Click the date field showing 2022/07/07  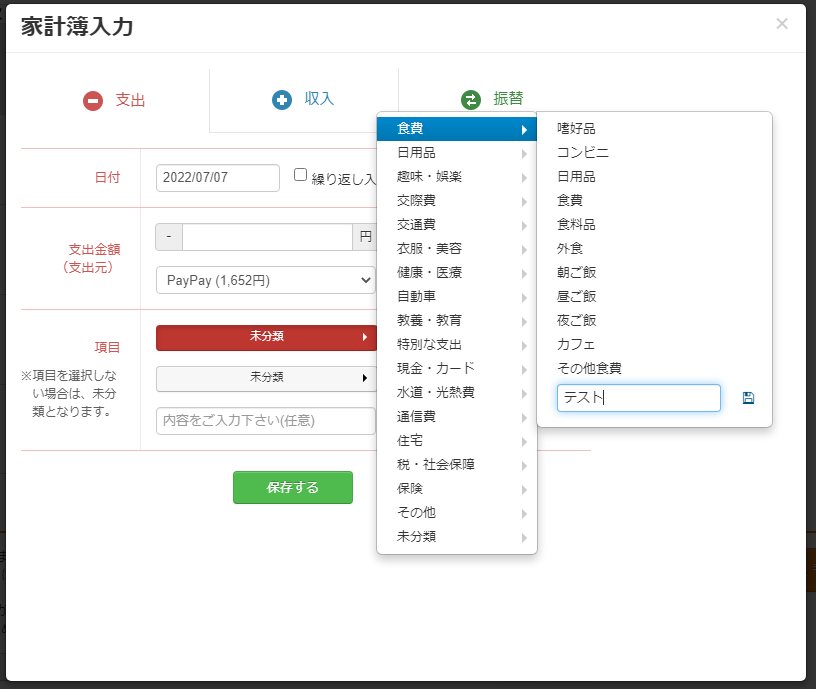coord(218,178)
